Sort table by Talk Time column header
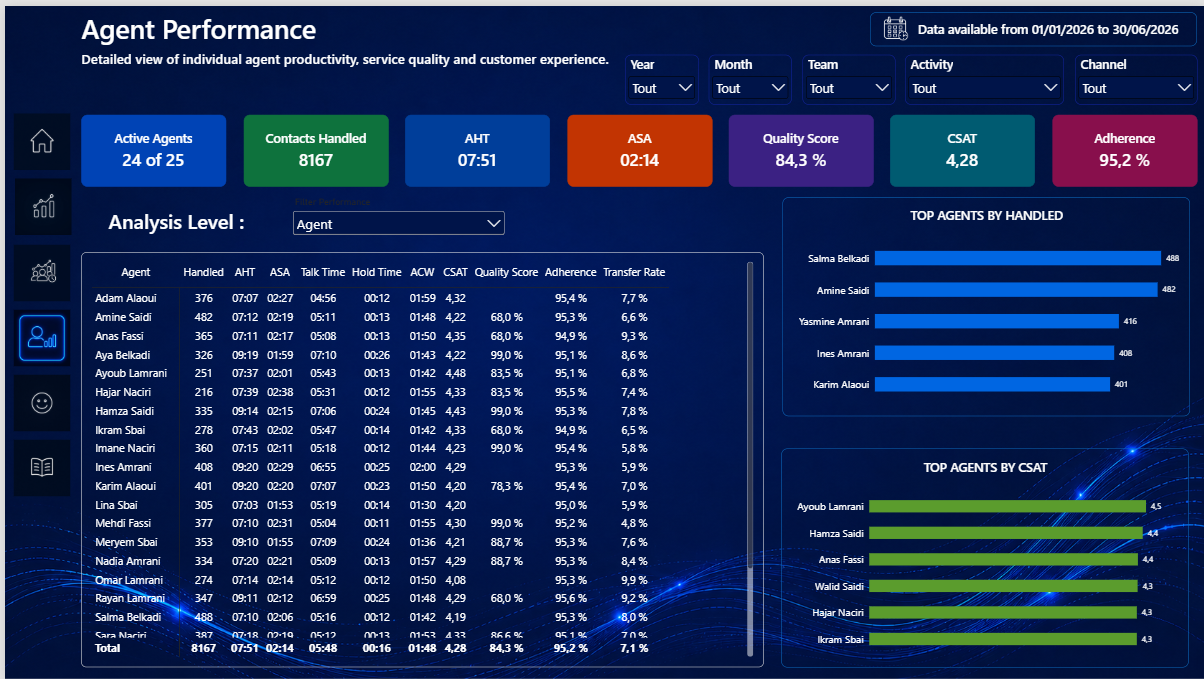This screenshot has width=1204, height=679. point(323,272)
